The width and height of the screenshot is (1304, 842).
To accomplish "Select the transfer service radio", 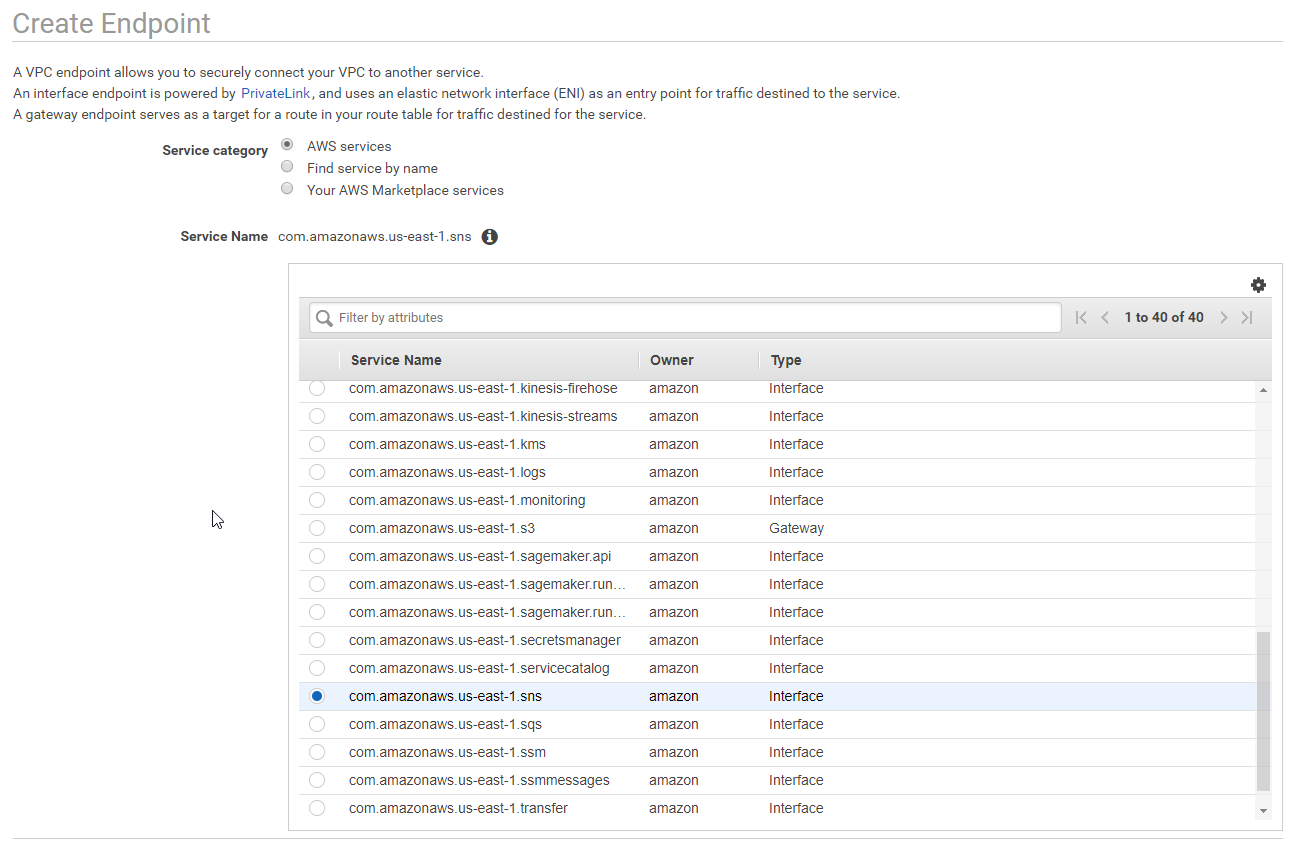I will pos(317,808).
